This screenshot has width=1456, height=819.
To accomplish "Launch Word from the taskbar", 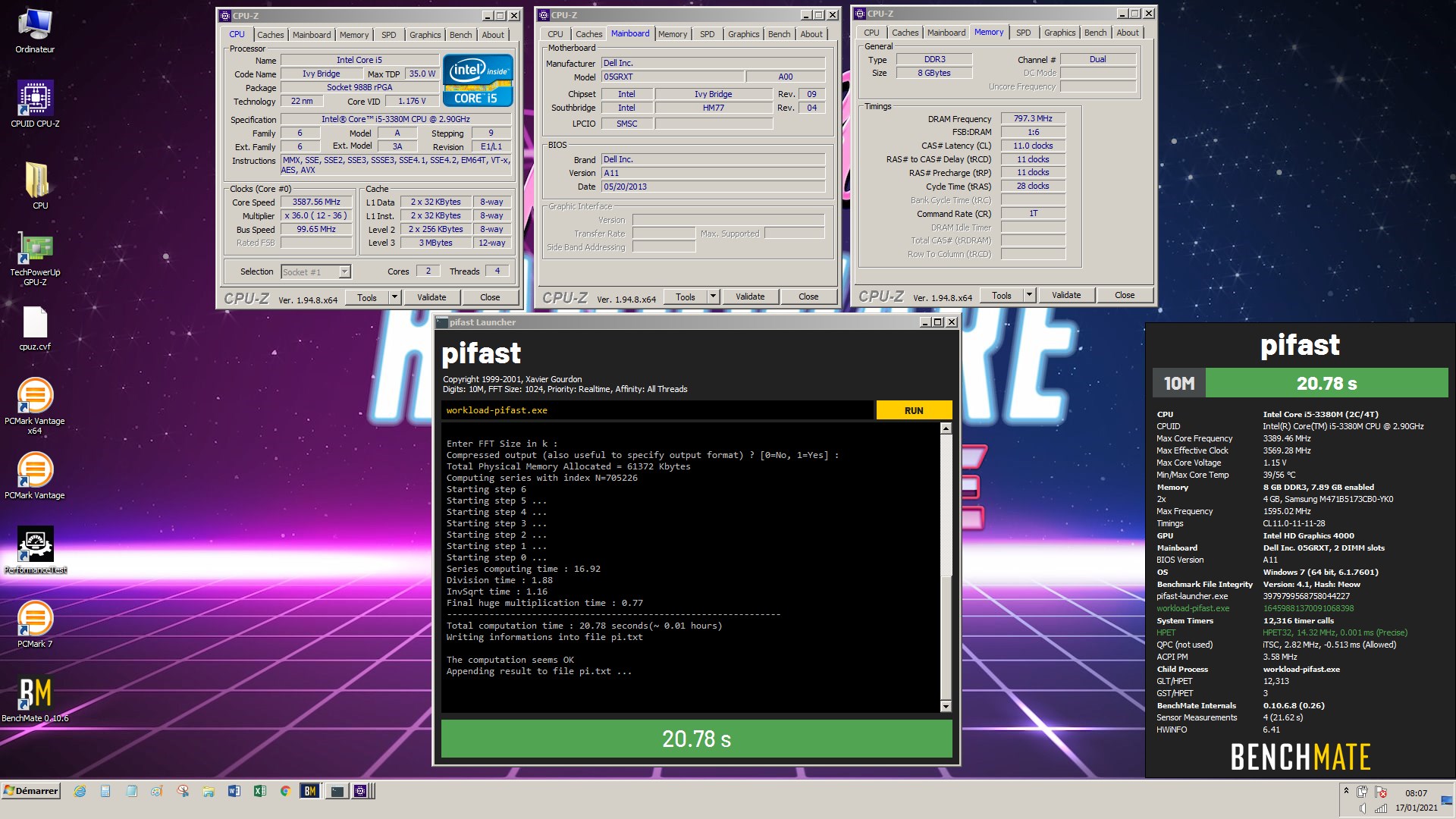I will point(234,791).
